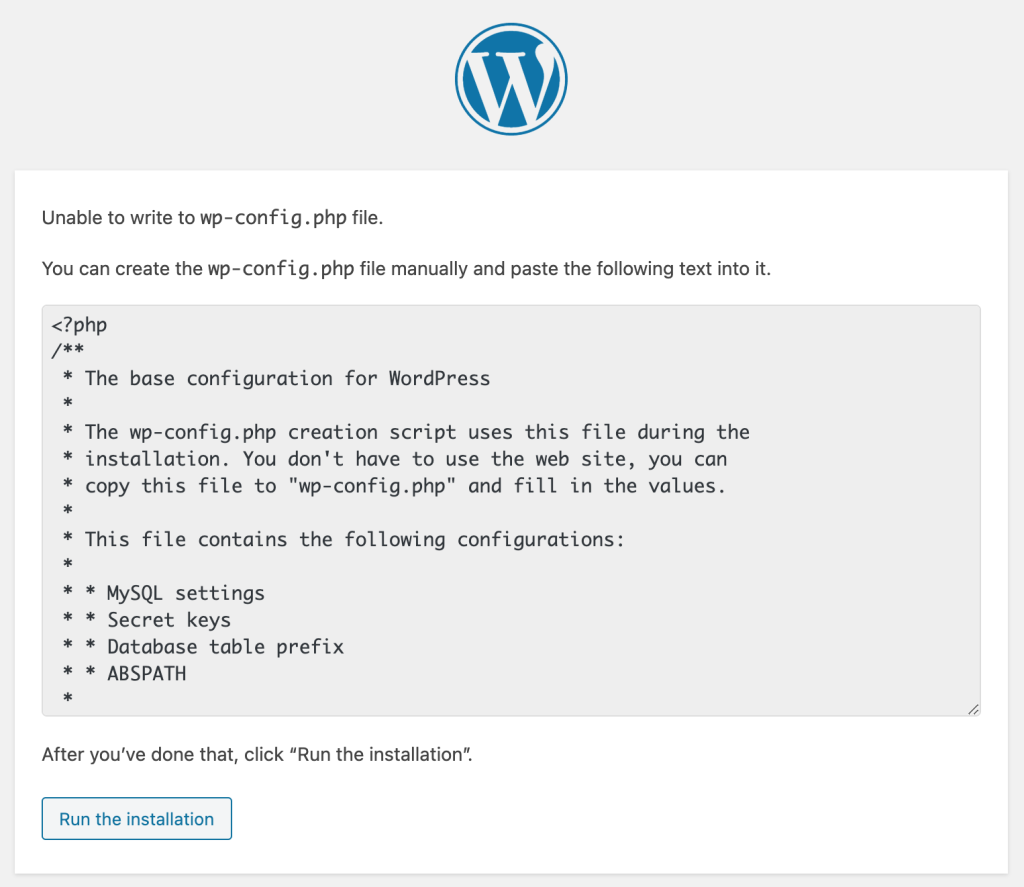Click the last '*' line of the code box
1024x887 pixels.
coord(68,699)
